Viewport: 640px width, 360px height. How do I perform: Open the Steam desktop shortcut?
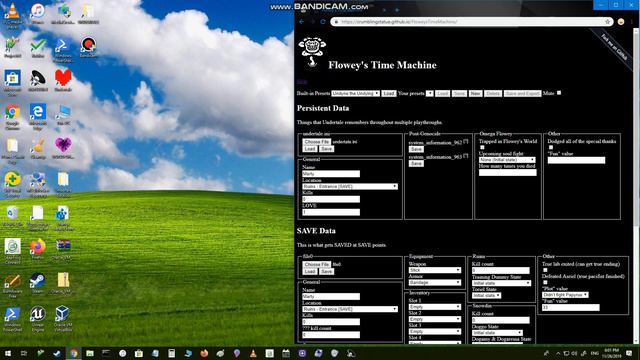coord(38,283)
